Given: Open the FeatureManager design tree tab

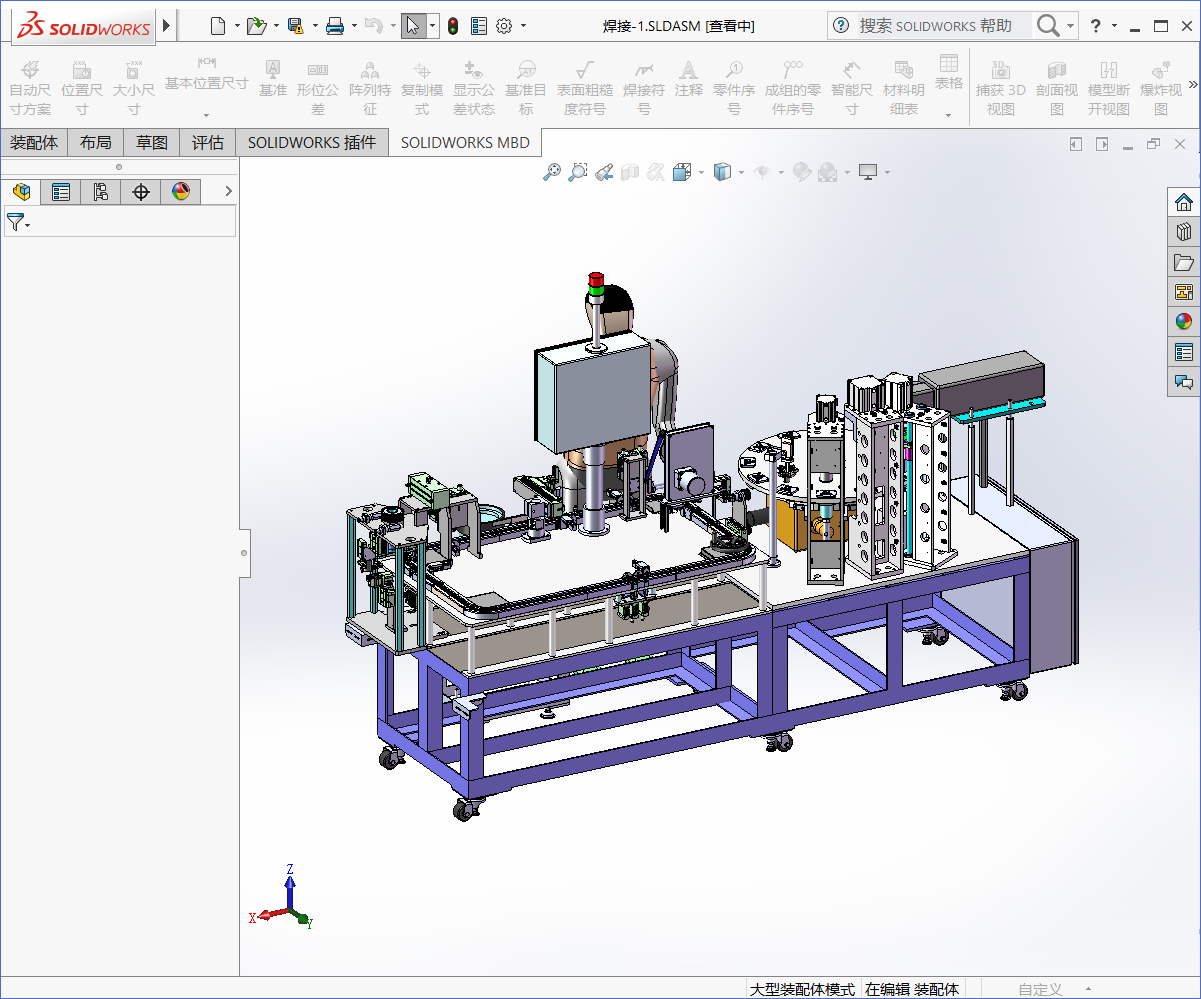Looking at the screenshot, I should (x=21, y=192).
